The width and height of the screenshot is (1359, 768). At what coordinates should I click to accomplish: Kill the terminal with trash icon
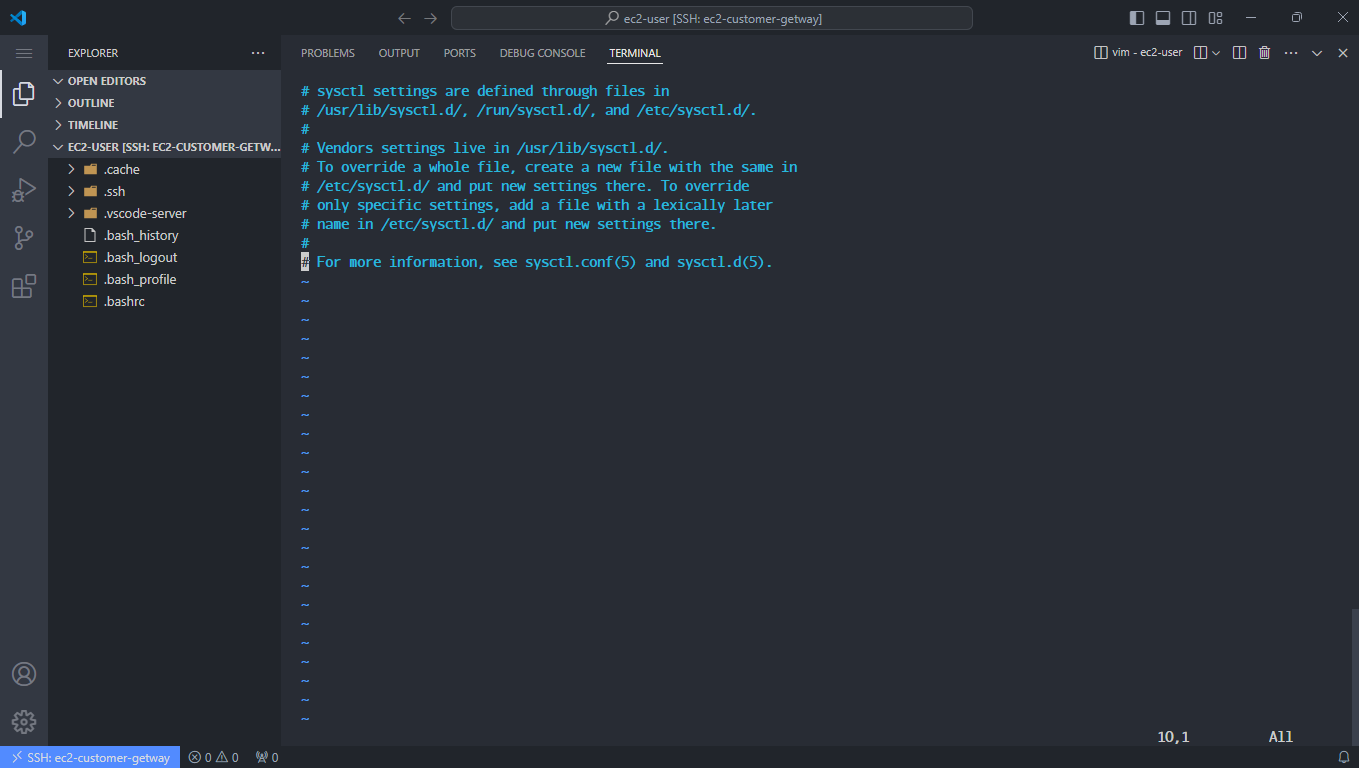point(1264,53)
